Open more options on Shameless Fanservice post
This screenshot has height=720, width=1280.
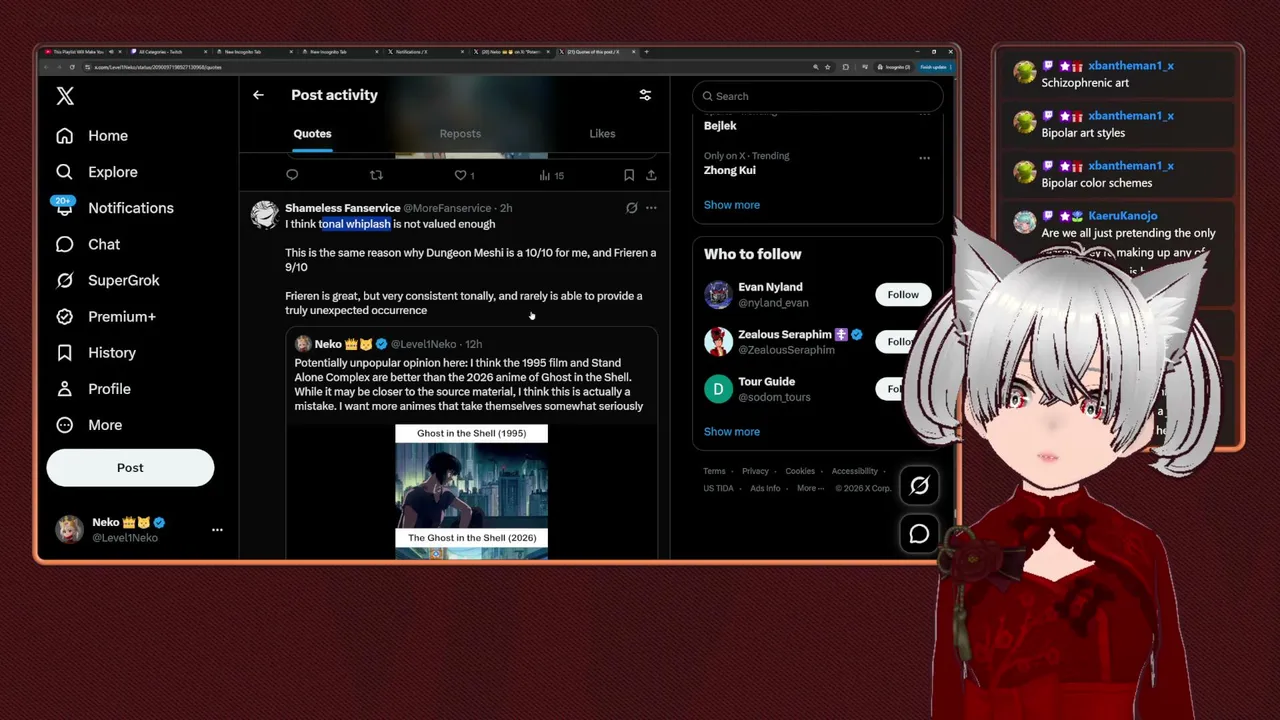point(651,208)
